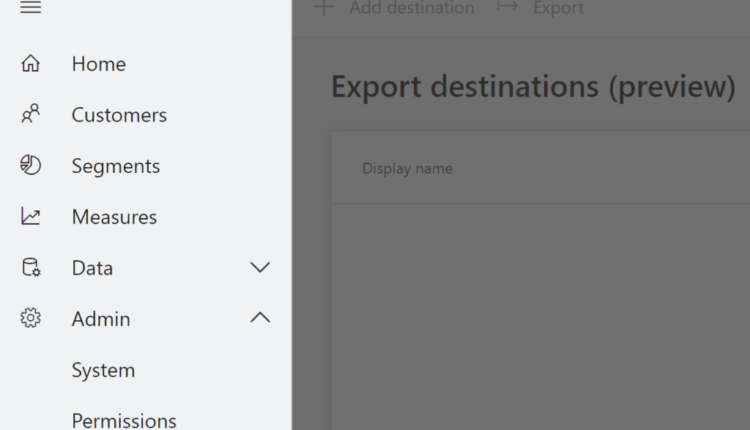The image size is (750, 430).
Task: Toggle the hamburger navigation menu icon
Action: 31,8
